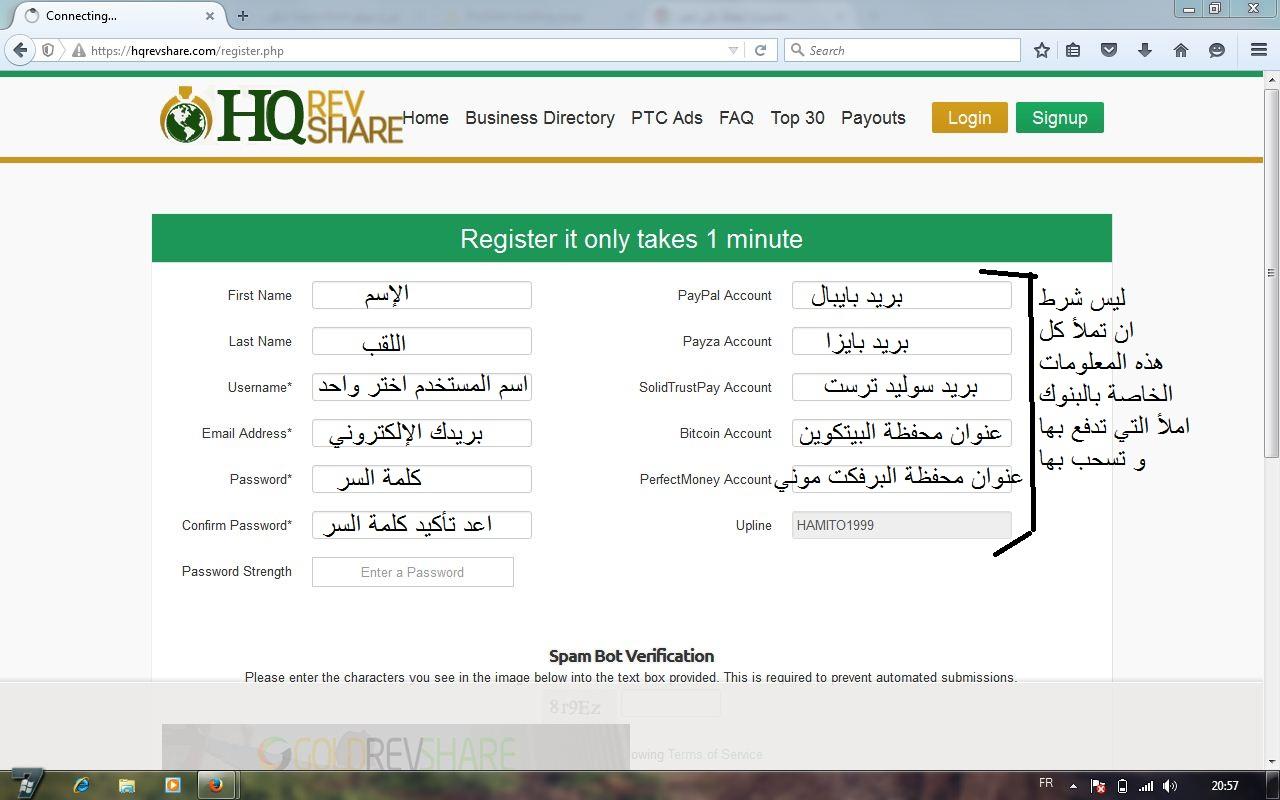Go to the browser home icon

tap(1181, 50)
